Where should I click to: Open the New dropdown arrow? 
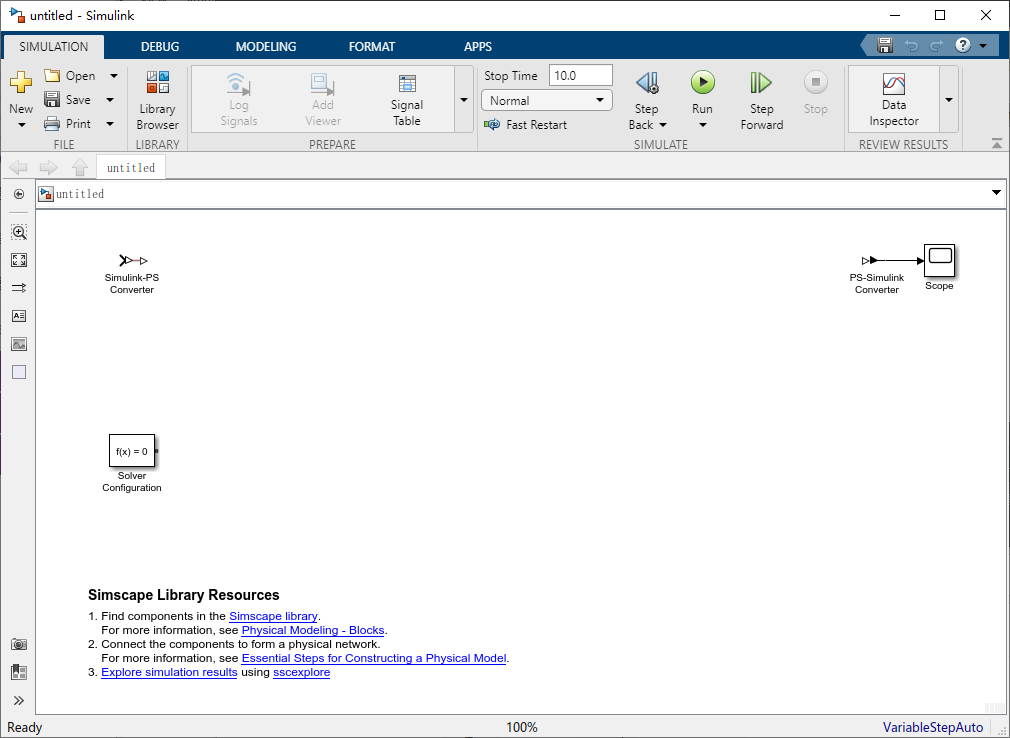[x=21, y=125]
